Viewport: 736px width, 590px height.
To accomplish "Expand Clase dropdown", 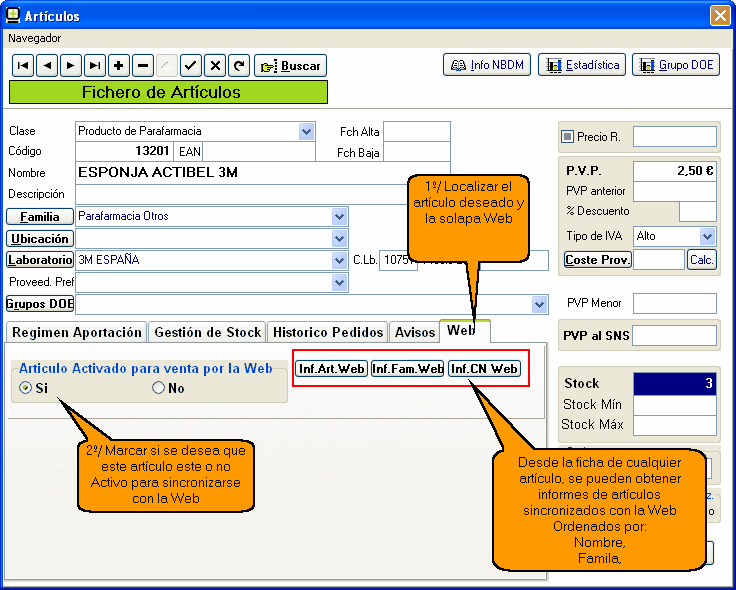I will tap(306, 132).
